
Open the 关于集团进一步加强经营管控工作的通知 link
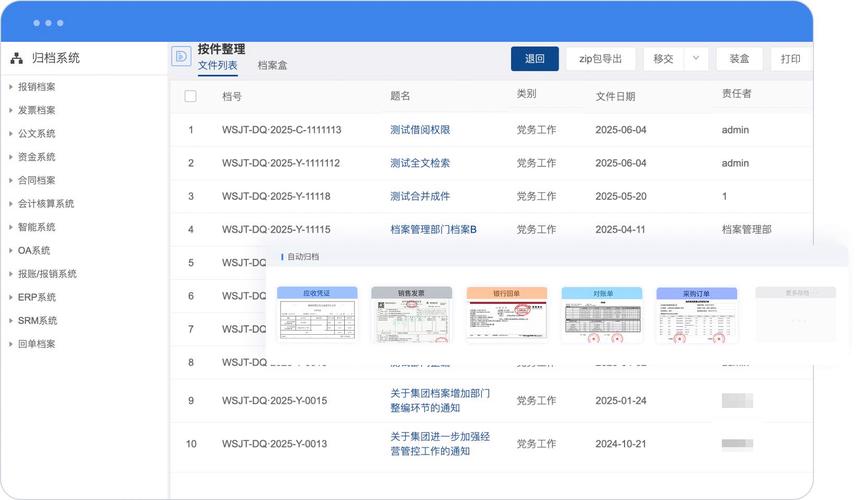(x=440, y=444)
